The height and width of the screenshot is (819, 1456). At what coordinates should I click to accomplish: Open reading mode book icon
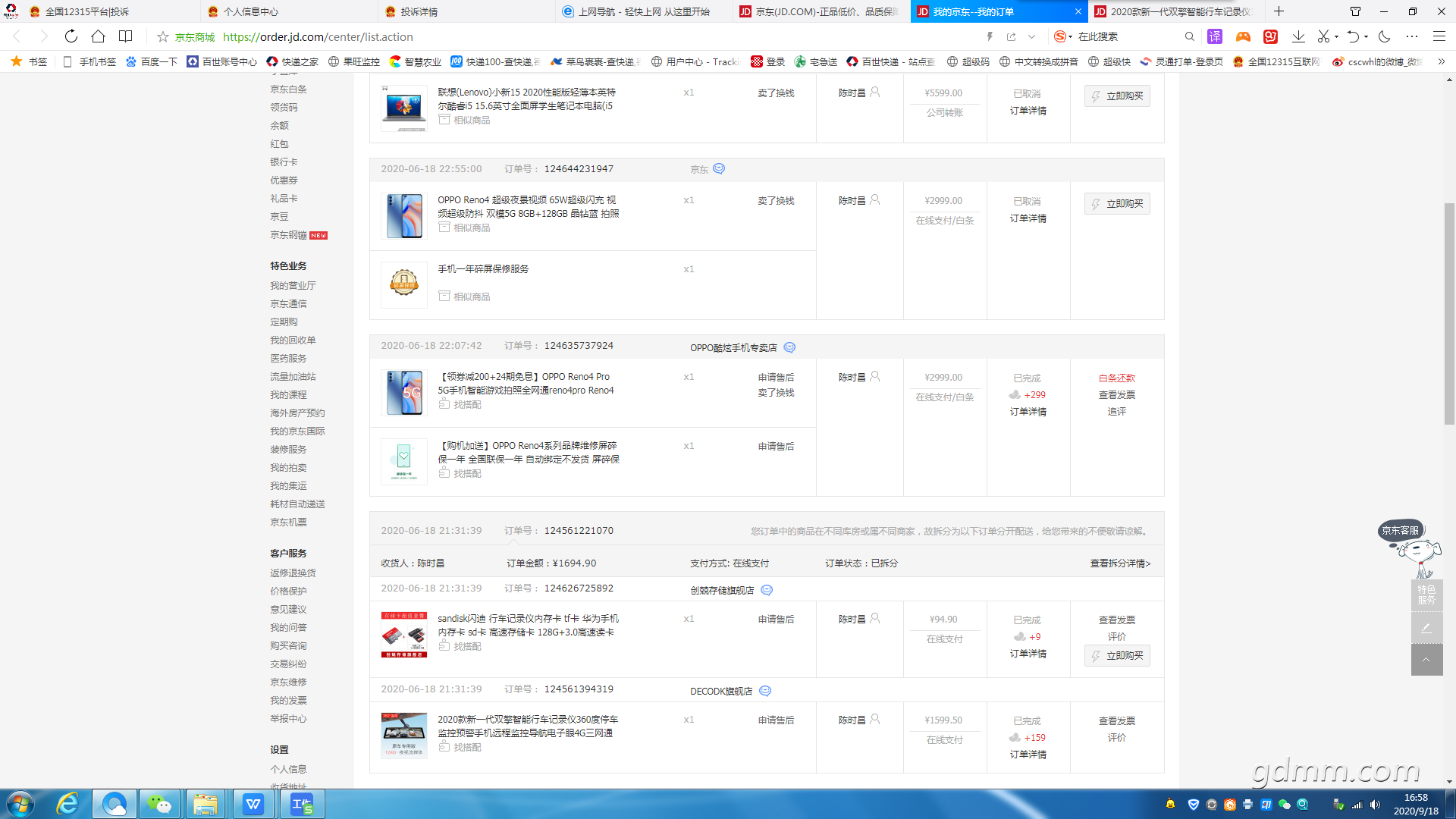coord(125,36)
